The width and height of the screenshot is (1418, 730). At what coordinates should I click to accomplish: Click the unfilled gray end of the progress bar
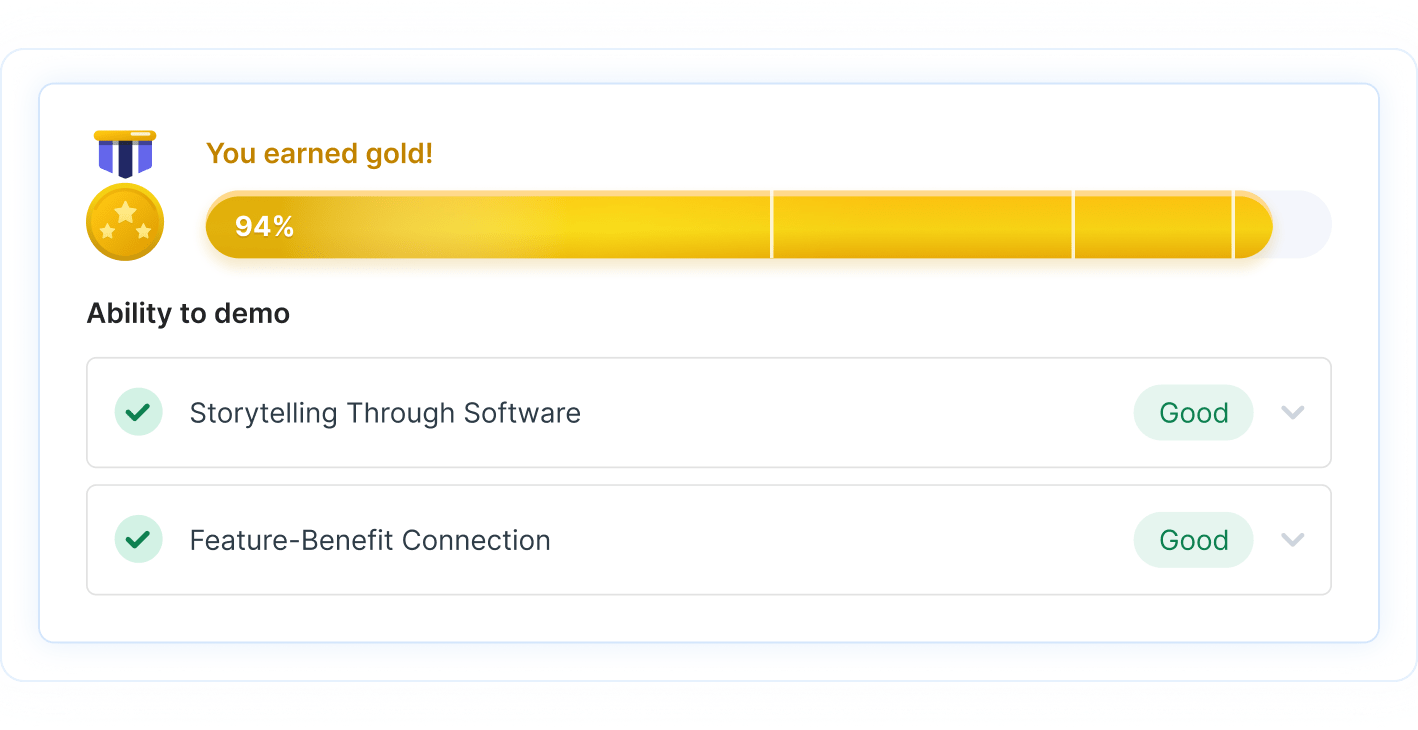click(x=1303, y=225)
